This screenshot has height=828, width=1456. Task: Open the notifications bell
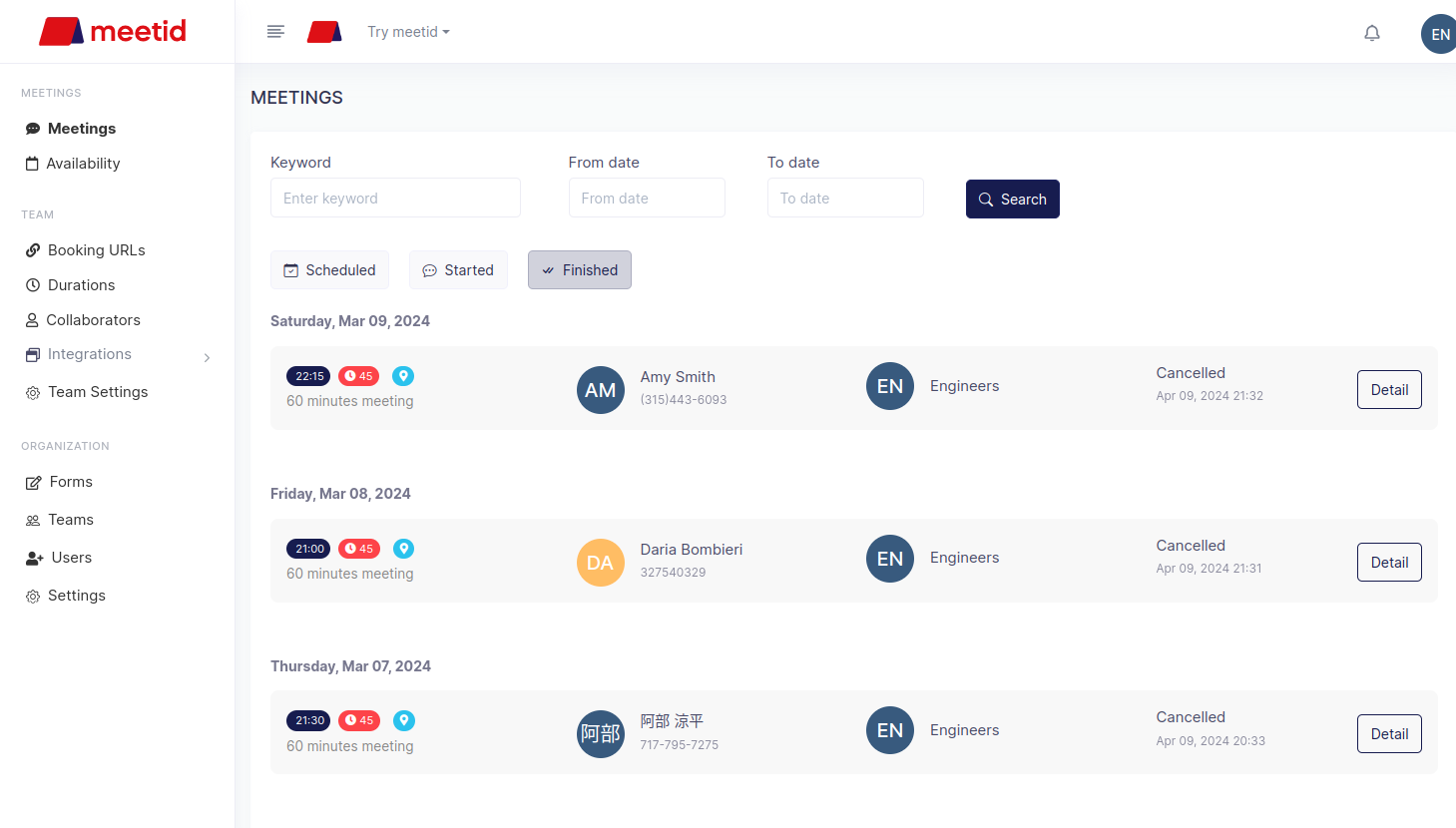[x=1372, y=33]
